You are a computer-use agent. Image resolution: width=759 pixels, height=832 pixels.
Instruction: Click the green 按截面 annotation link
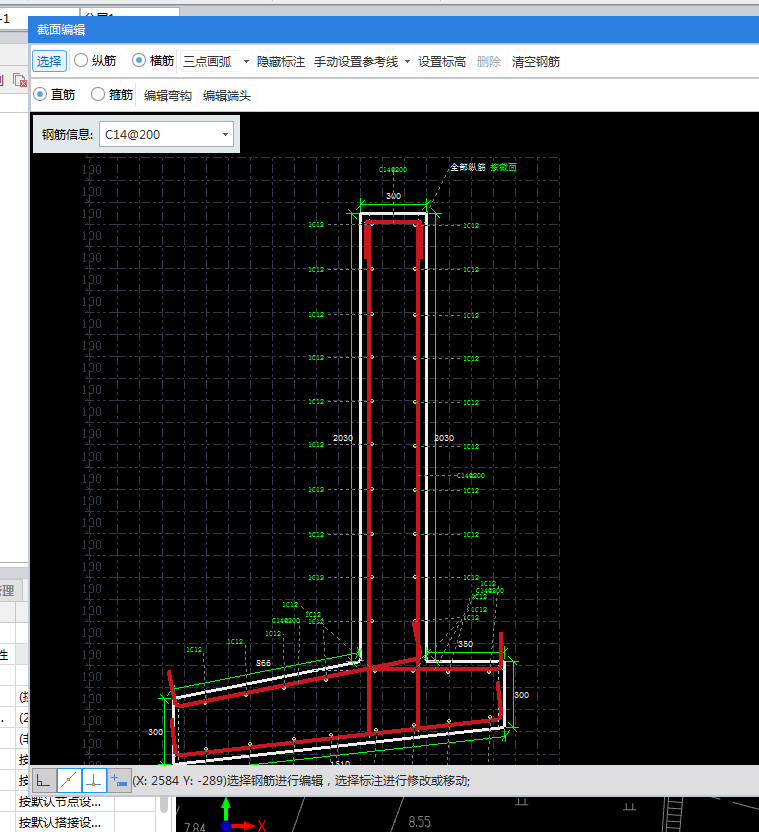coord(503,167)
